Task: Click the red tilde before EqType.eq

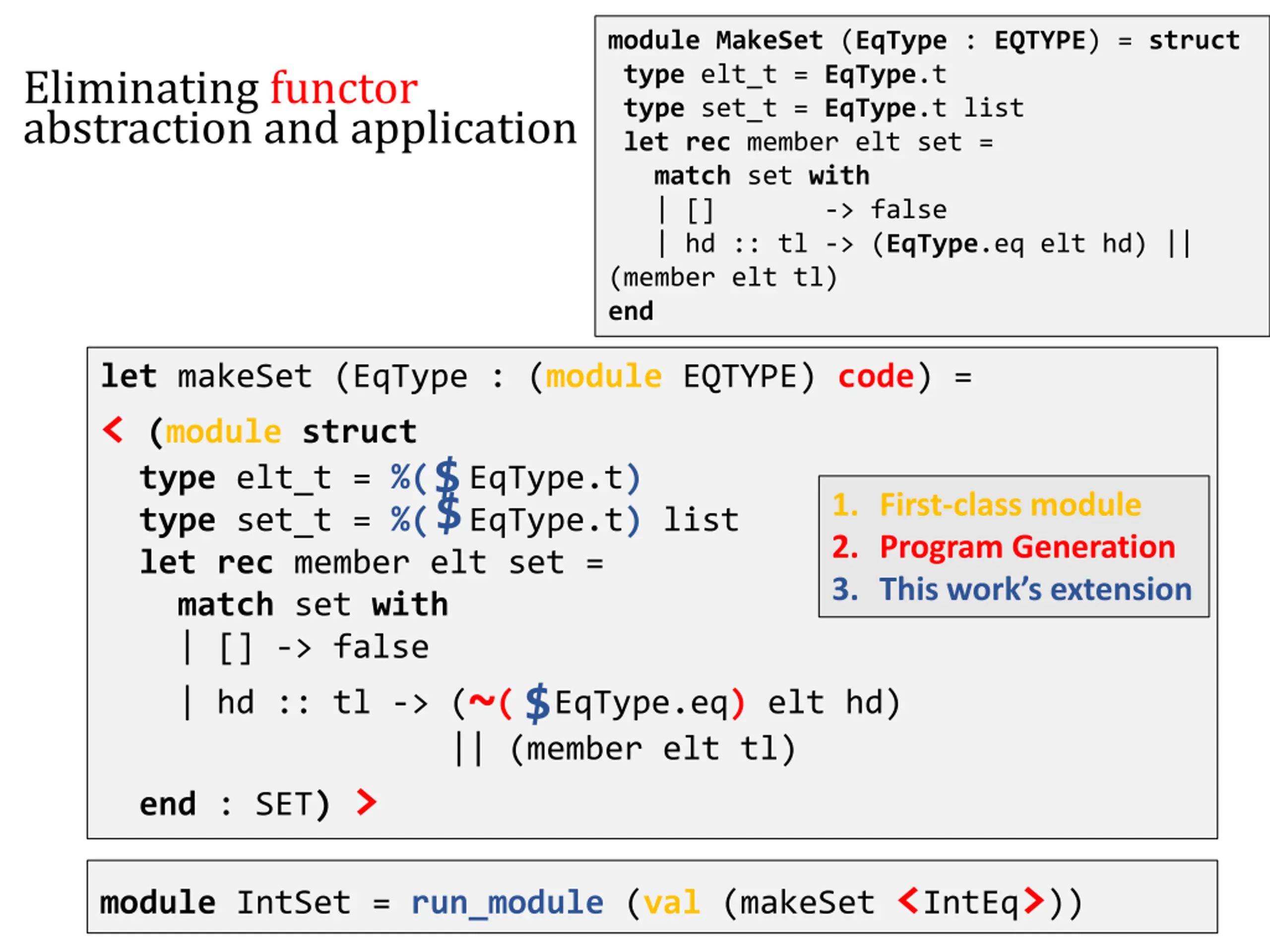Action: click(481, 701)
